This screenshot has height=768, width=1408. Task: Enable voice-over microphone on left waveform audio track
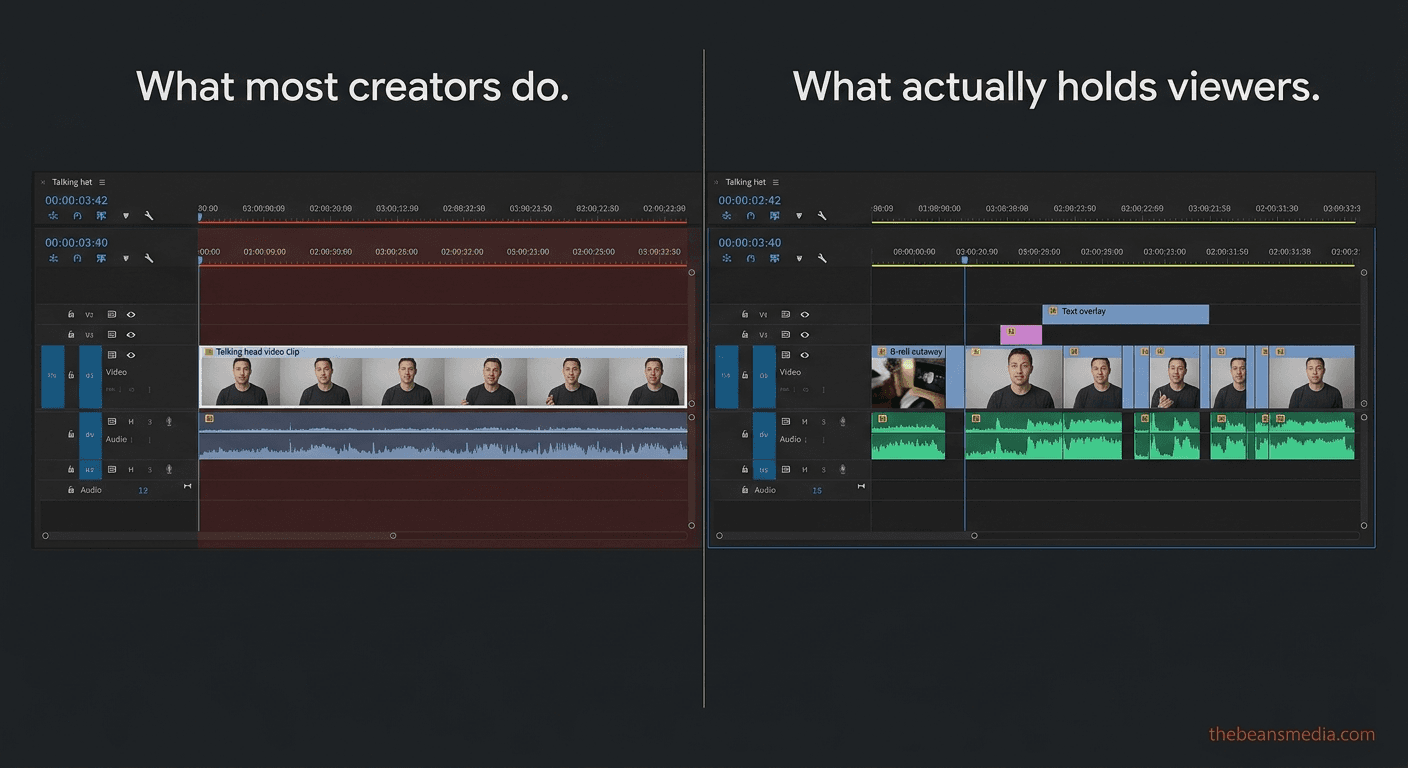click(x=169, y=422)
